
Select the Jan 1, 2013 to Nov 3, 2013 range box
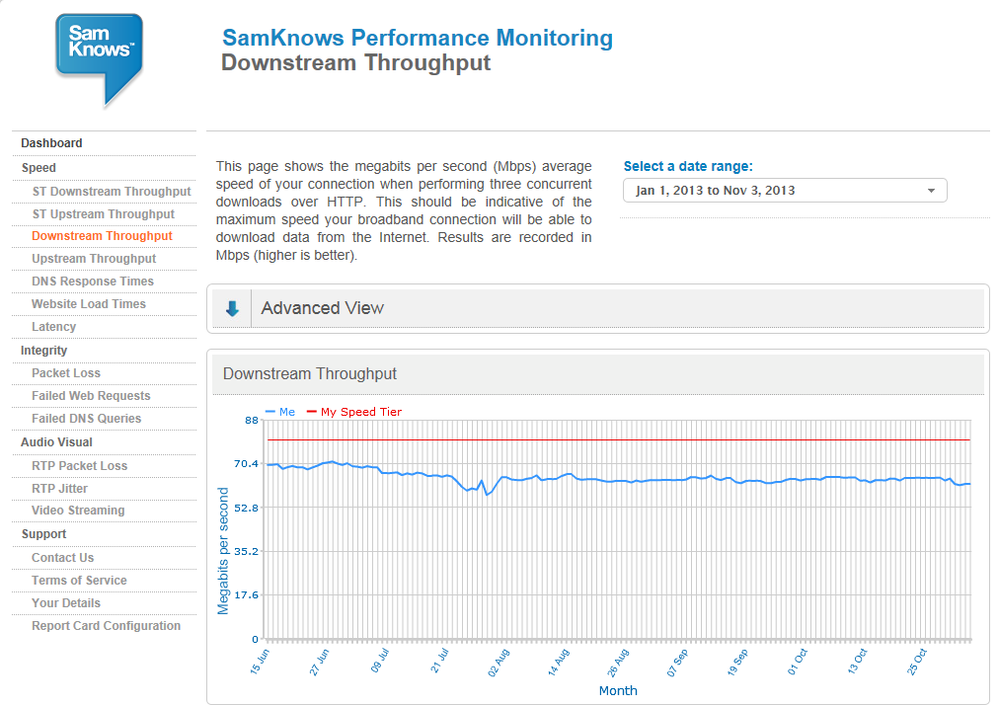coord(785,190)
